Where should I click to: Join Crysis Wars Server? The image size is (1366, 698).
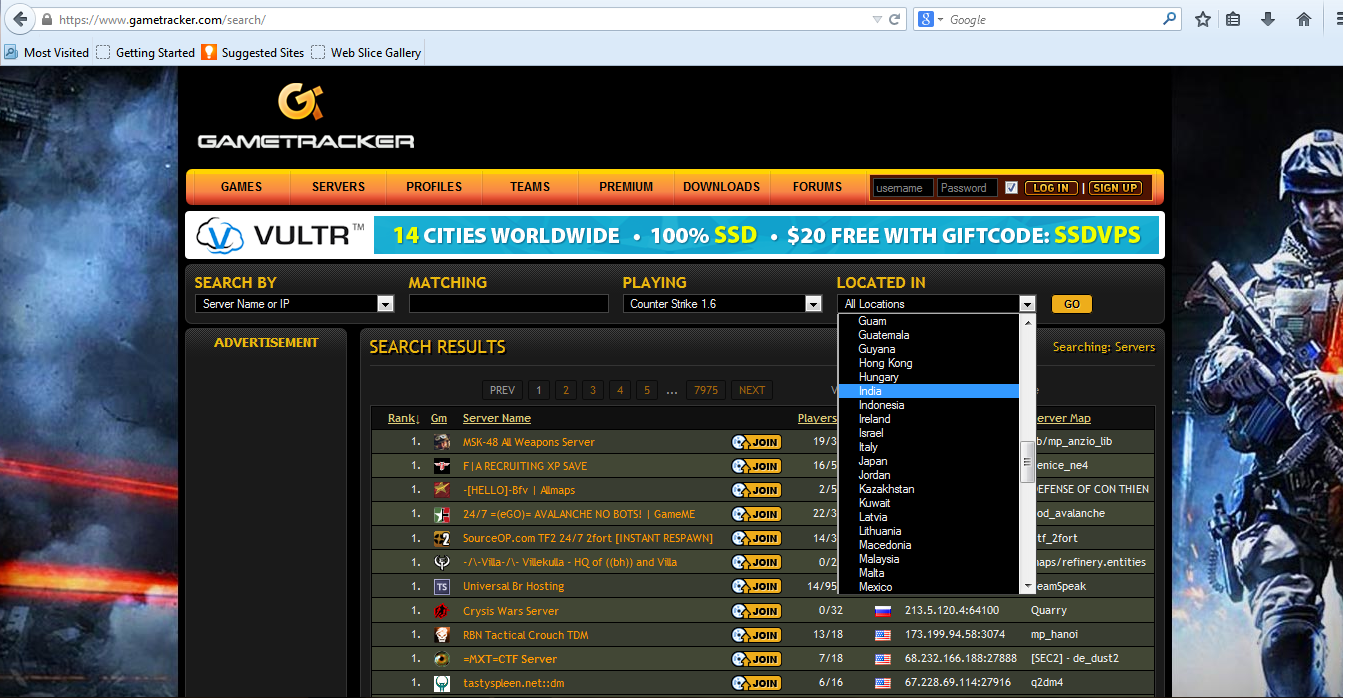coord(756,611)
